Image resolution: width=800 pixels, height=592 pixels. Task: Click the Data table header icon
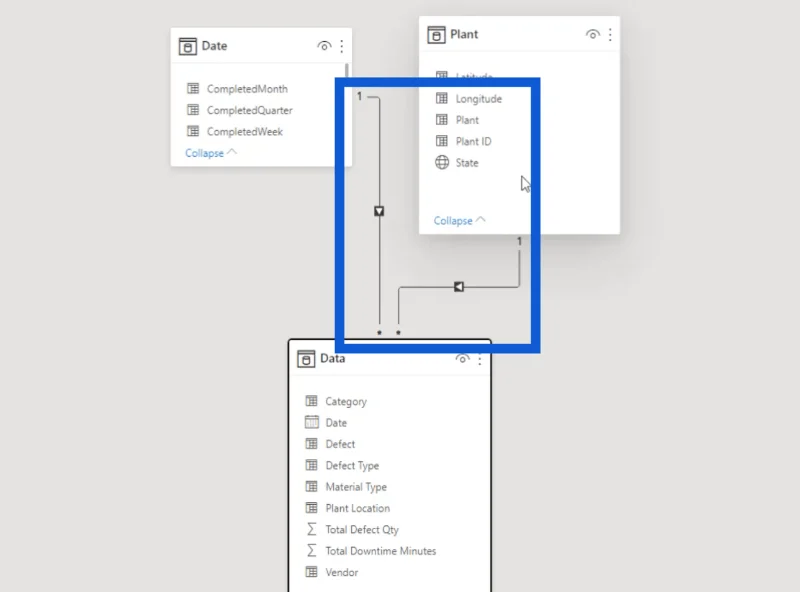pos(306,359)
